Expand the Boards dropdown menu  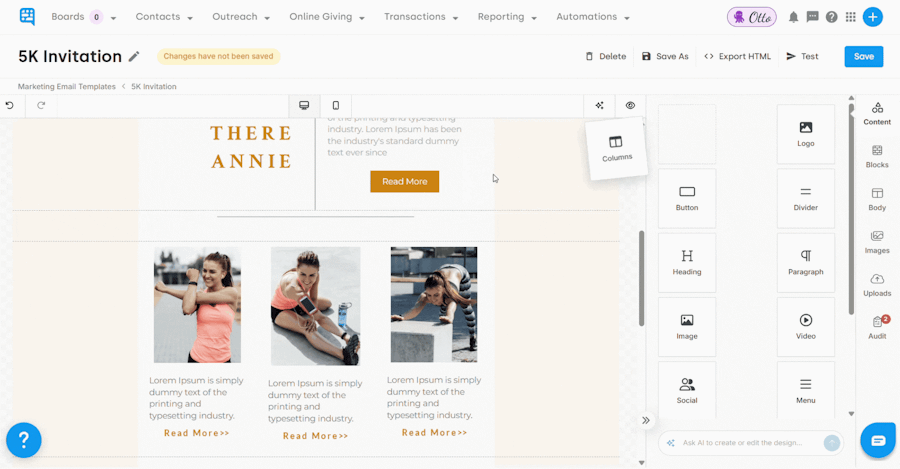pyautogui.click(x=83, y=17)
